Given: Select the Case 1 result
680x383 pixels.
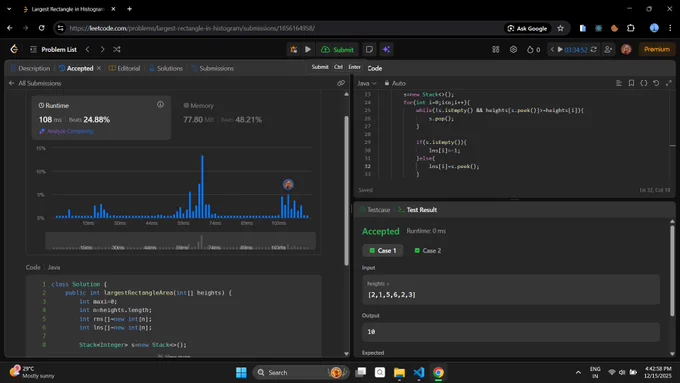Looking at the screenshot, I should (382, 250).
